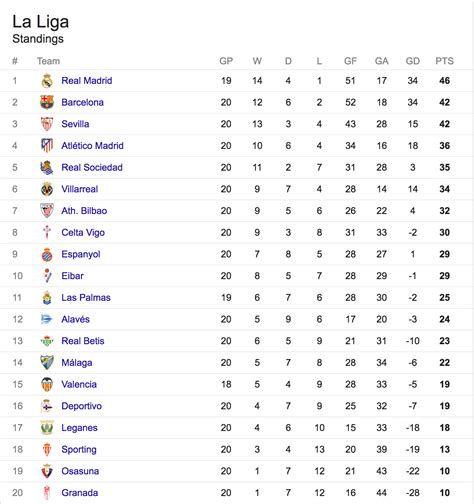
Task: Follow the Granada team link
Action: point(80,493)
